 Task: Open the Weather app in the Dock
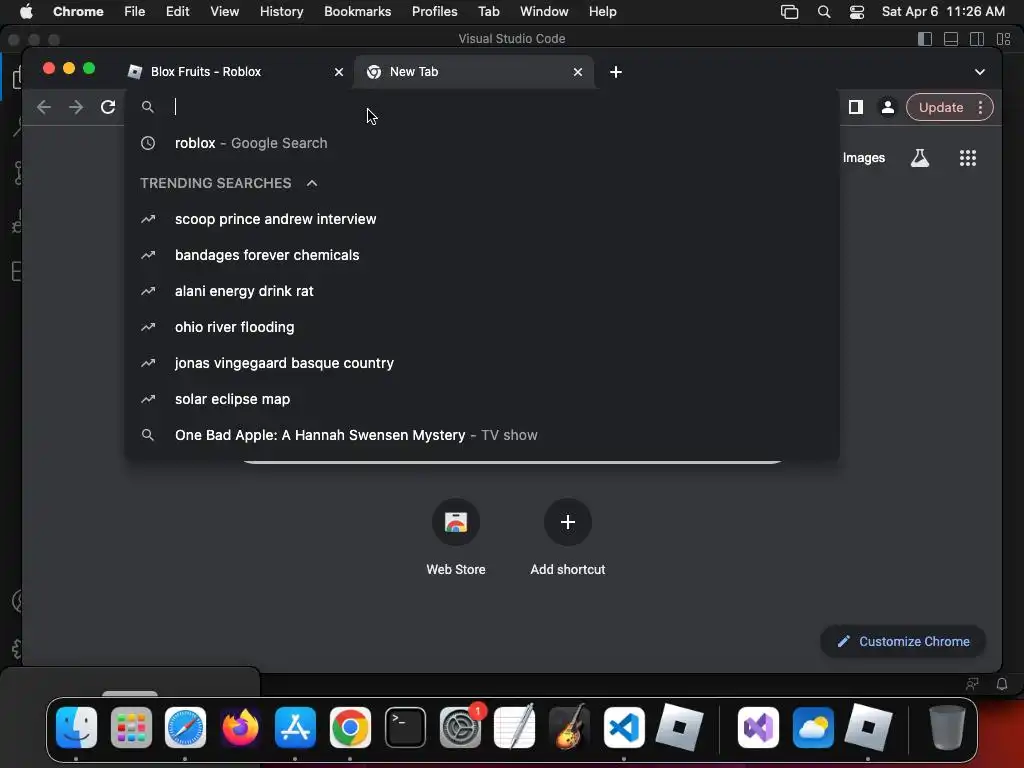coord(813,727)
